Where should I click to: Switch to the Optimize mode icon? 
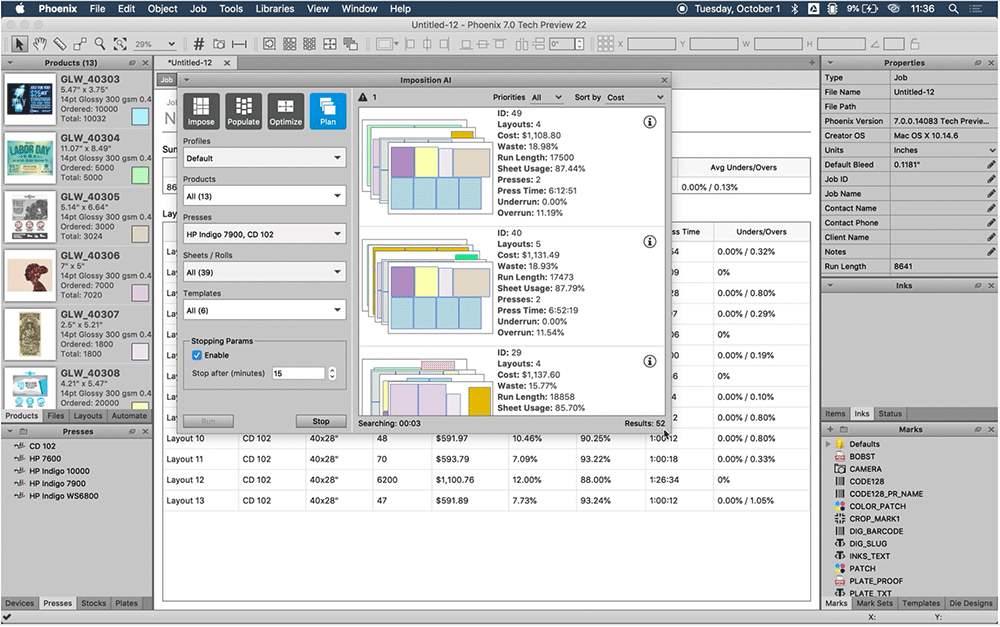(286, 110)
